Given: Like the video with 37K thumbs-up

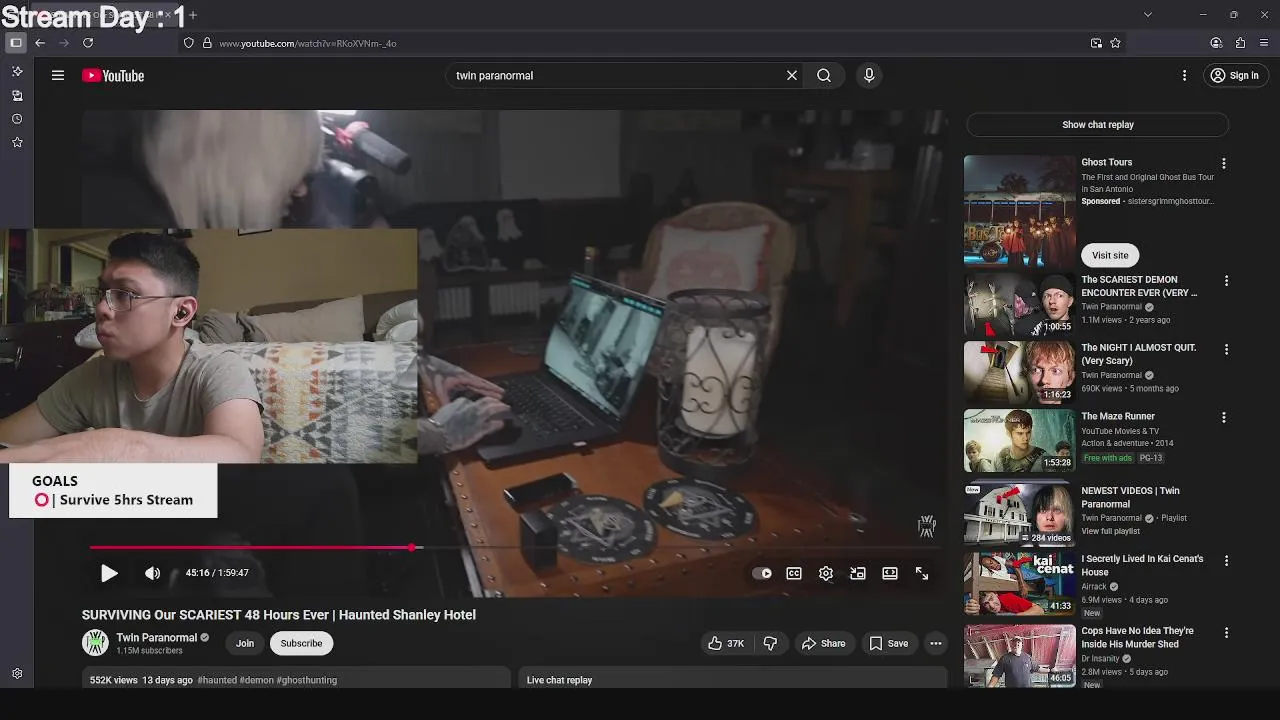Looking at the screenshot, I should pyautogui.click(x=726, y=643).
